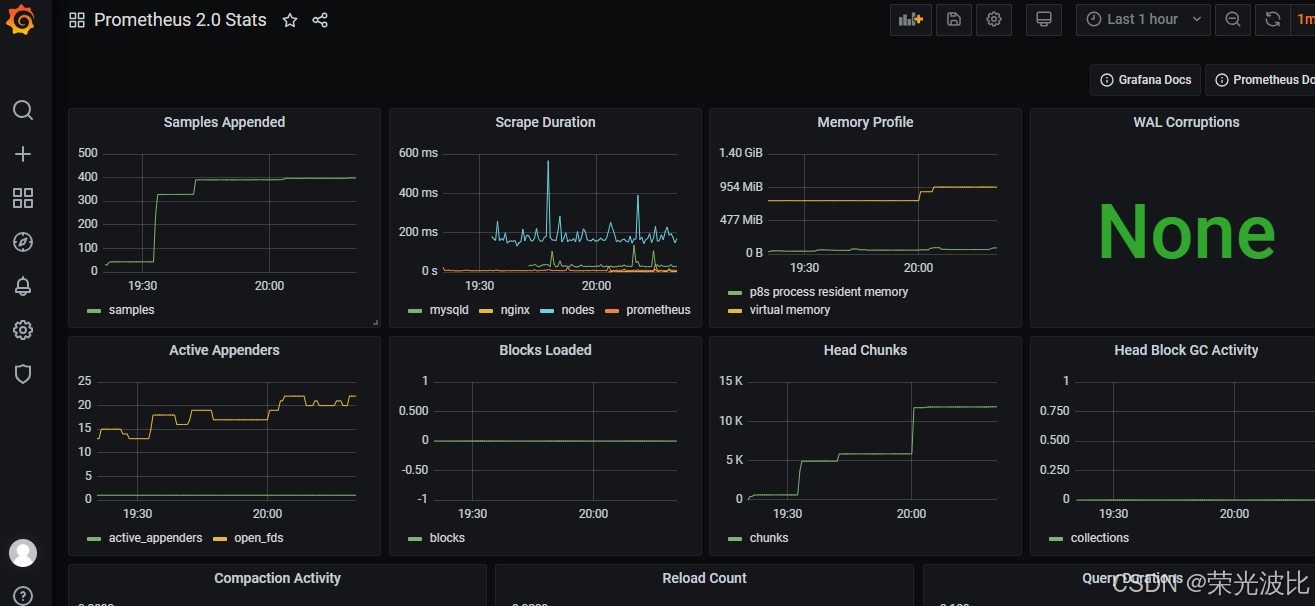This screenshot has width=1315, height=606.
Task: Open the Help question mark icon
Action: point(23,596)
